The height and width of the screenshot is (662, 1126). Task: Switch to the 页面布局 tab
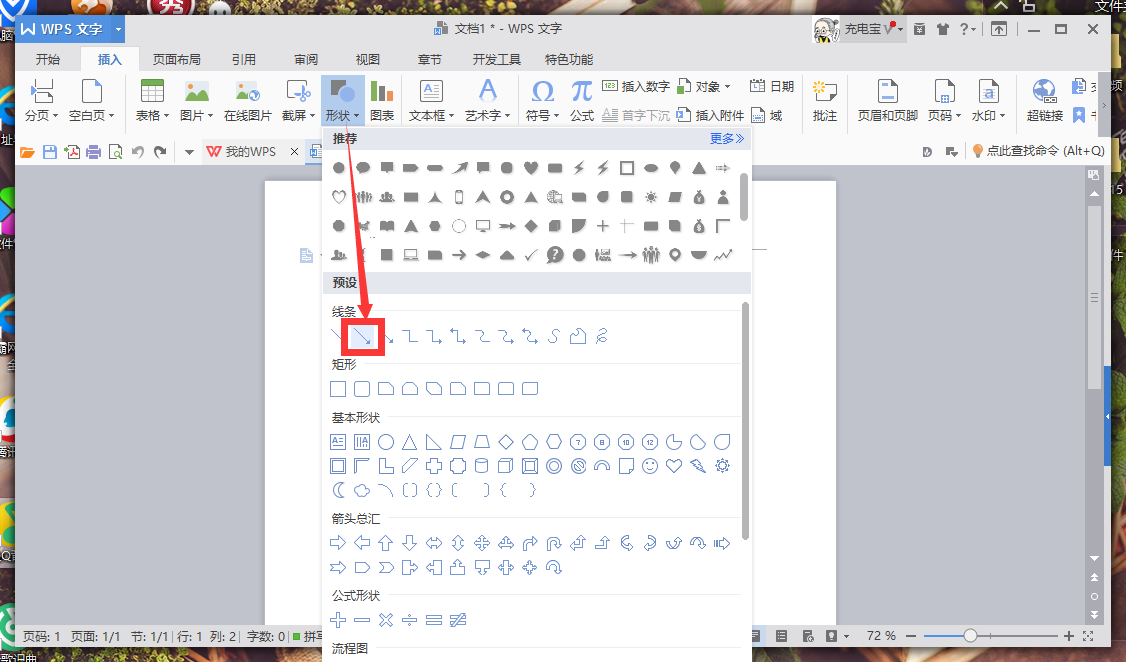pos(176,59)
